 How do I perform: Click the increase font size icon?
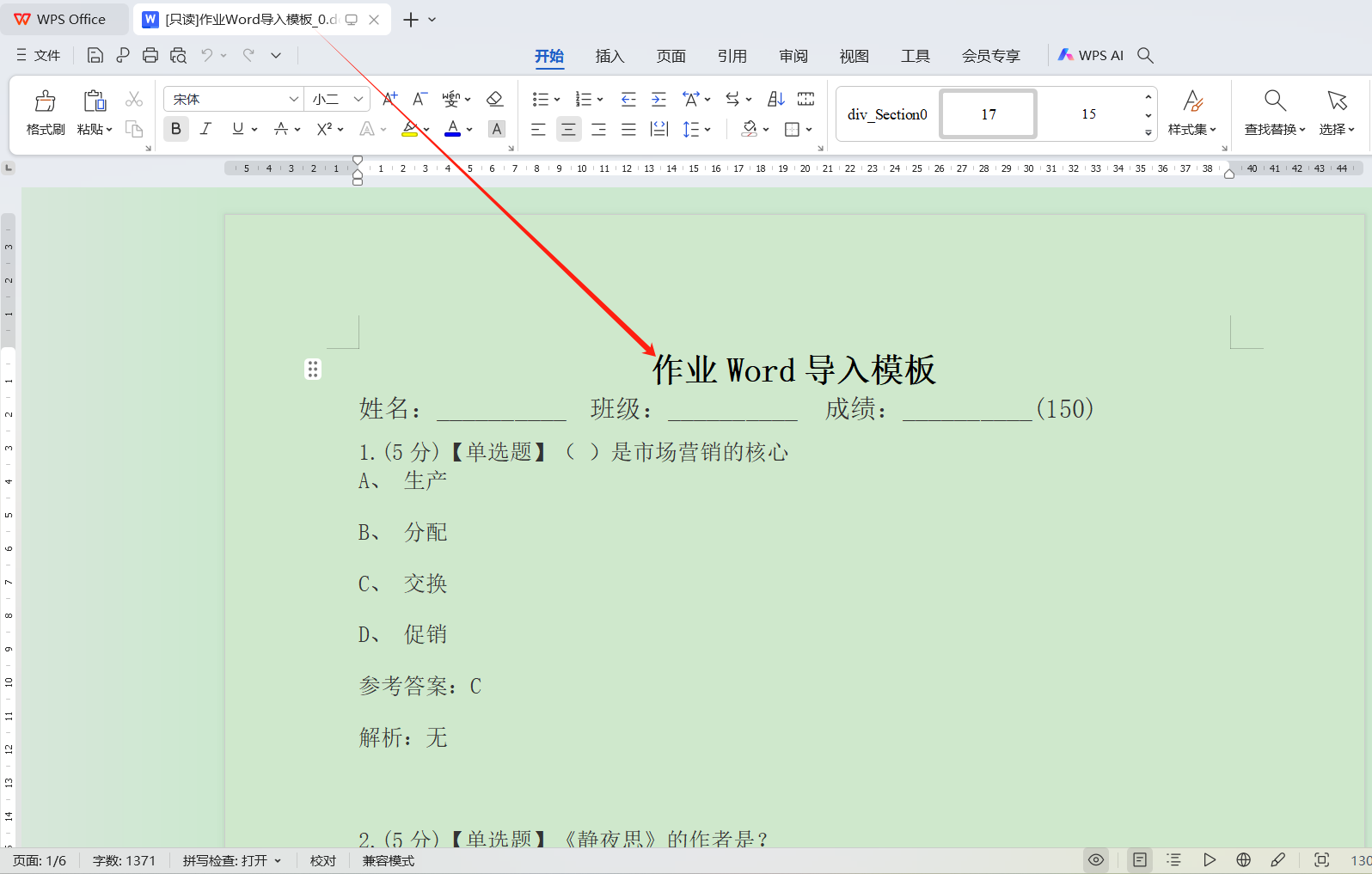[x=389, y=100]
